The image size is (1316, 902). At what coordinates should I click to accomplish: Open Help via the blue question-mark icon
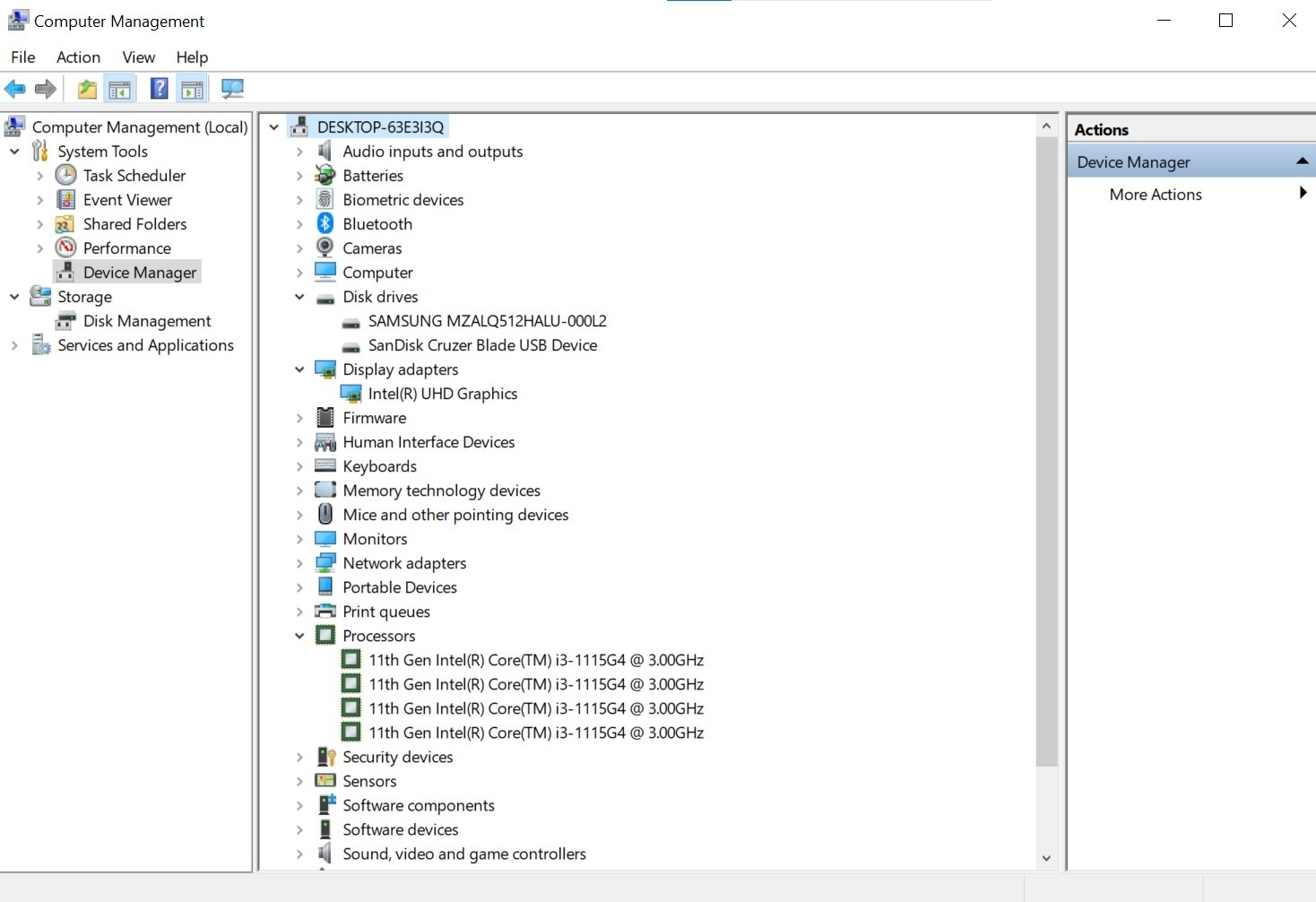[x=159, y=89]
